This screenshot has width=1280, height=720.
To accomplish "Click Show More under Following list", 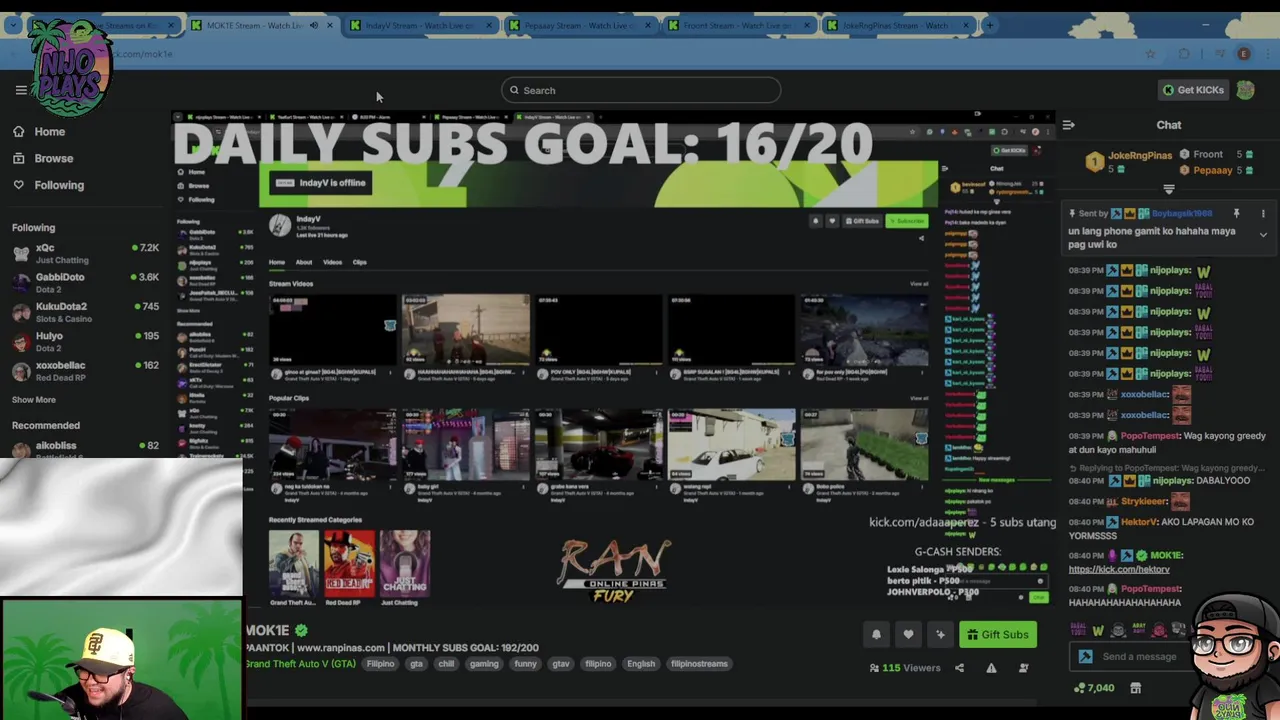I will 34,399.
